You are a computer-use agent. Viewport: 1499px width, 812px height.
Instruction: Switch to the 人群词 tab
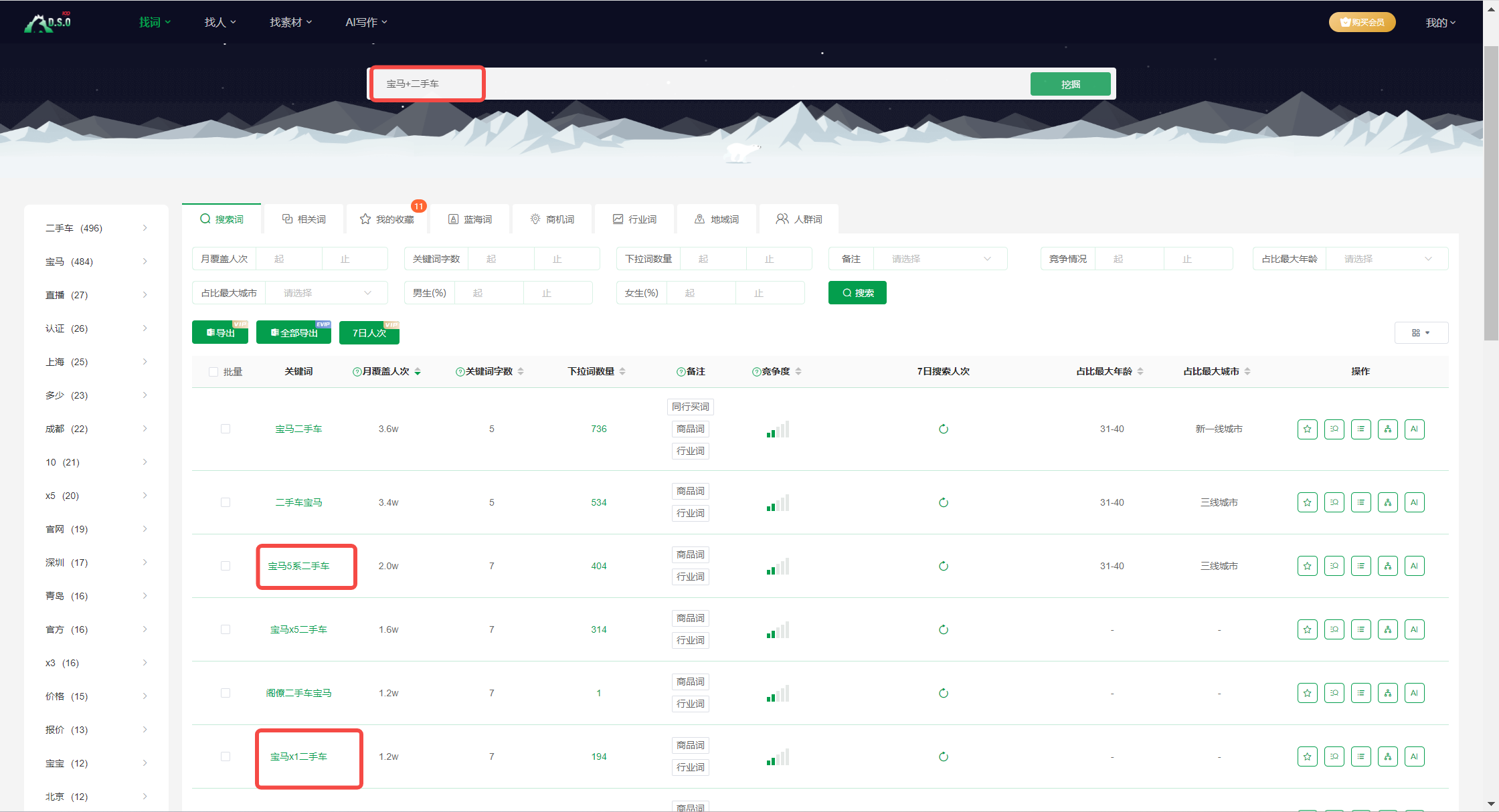pos(799,219)
